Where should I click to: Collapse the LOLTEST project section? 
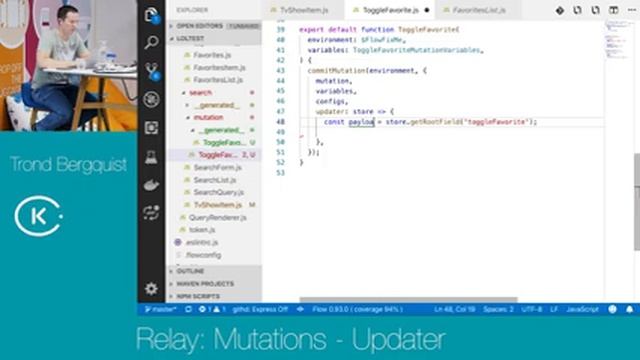tap(214, 38)
